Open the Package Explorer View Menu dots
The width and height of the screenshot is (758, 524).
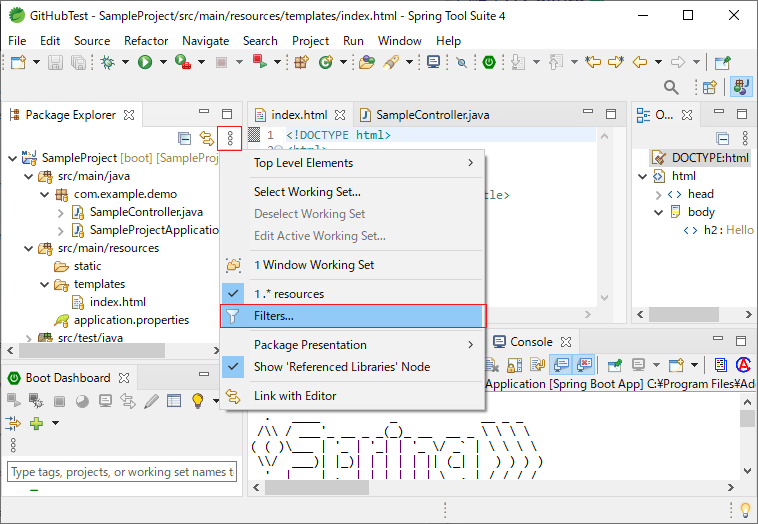pyautogui.click(x=230, y=139)
